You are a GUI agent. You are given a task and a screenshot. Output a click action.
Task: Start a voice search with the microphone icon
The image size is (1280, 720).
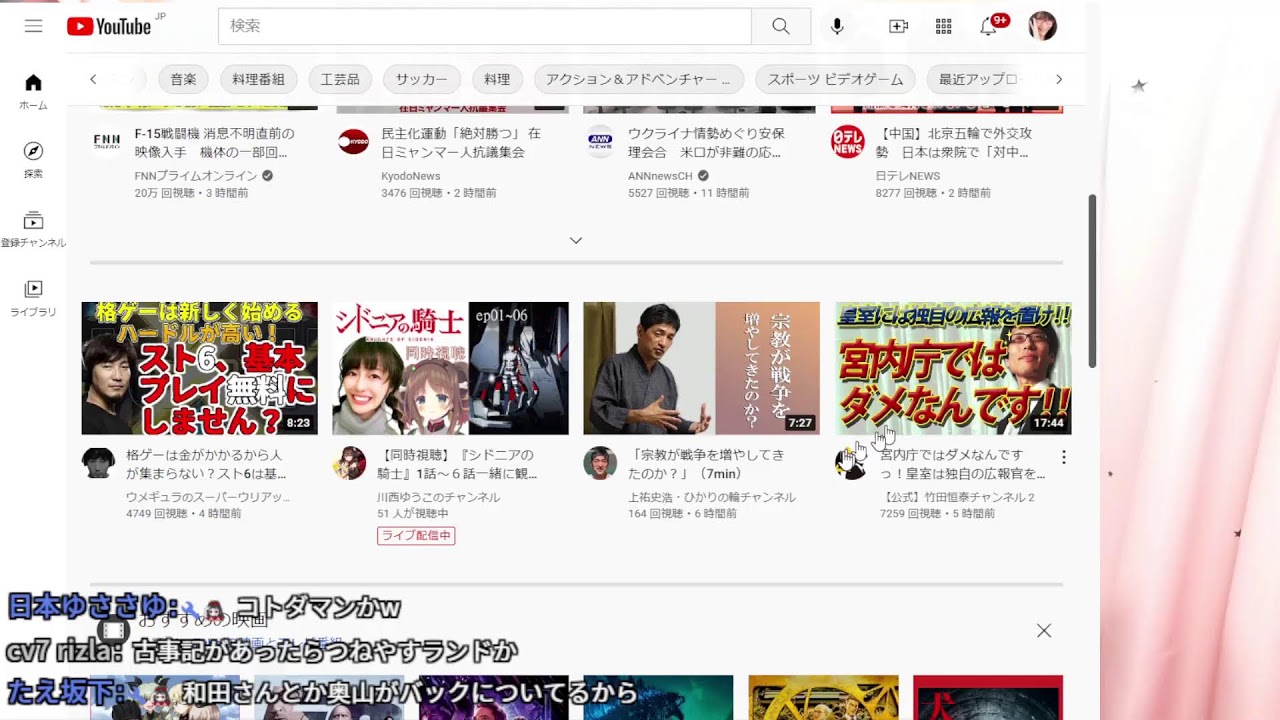(837, 26)
